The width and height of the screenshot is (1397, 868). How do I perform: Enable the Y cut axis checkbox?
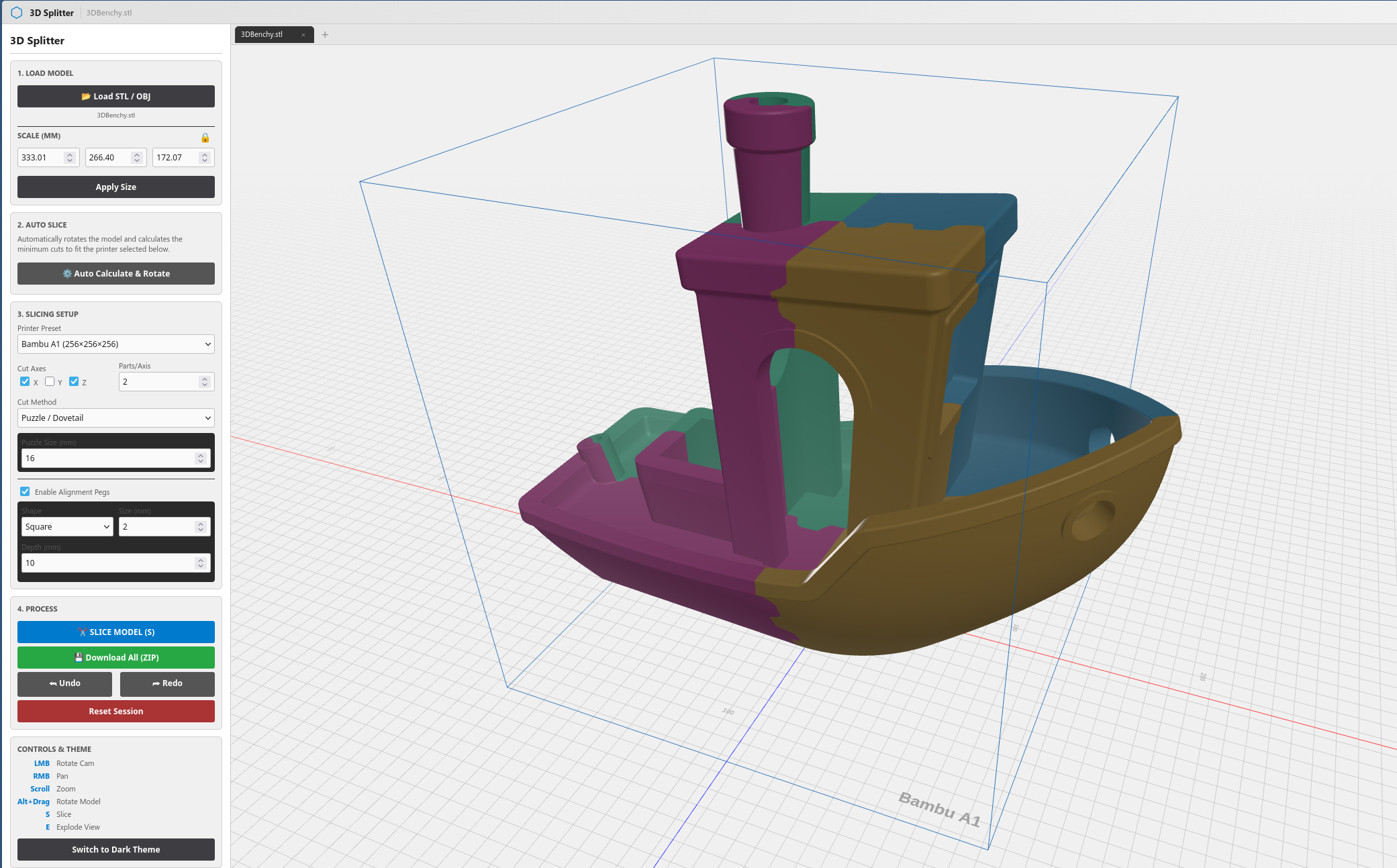coord(50,382)
